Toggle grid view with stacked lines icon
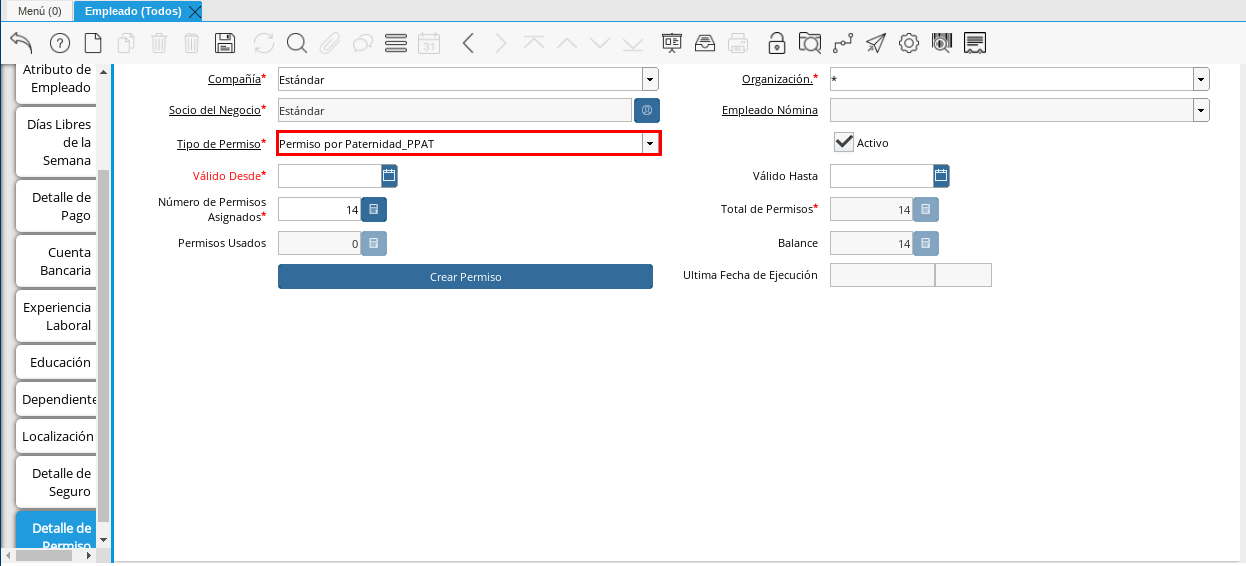1246x566 pixels. 395,43
